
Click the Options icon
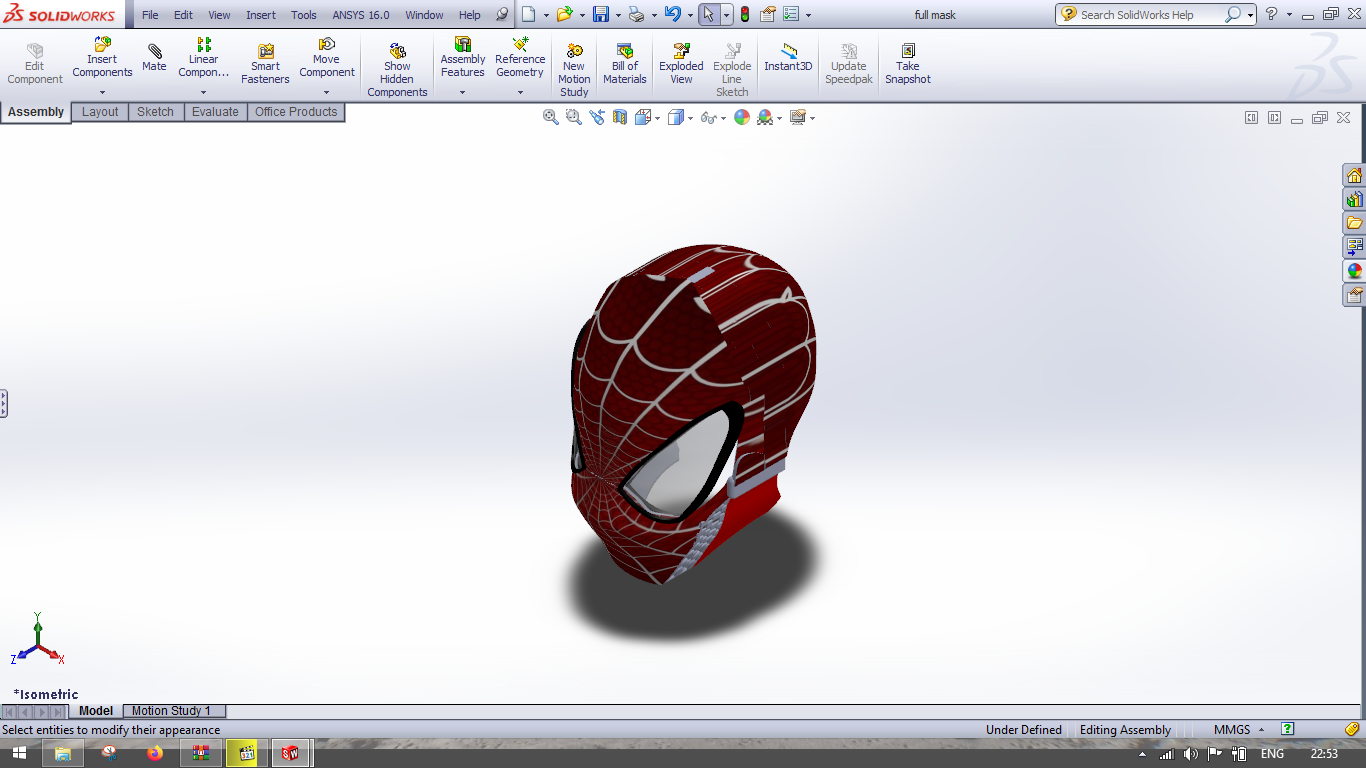(x=791, y=14)
